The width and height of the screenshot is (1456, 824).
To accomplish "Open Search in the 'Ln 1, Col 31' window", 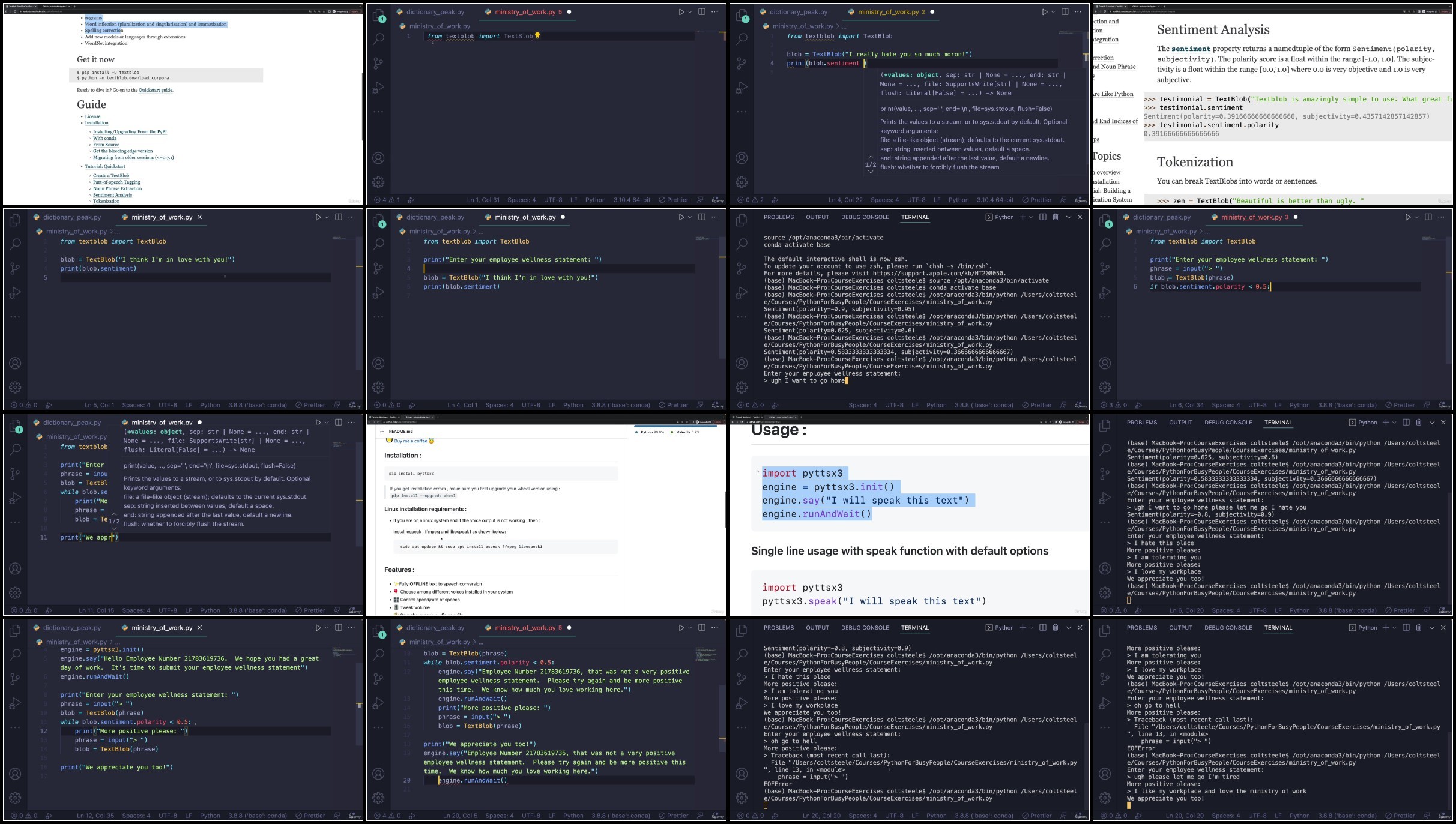I will [378, 39].
